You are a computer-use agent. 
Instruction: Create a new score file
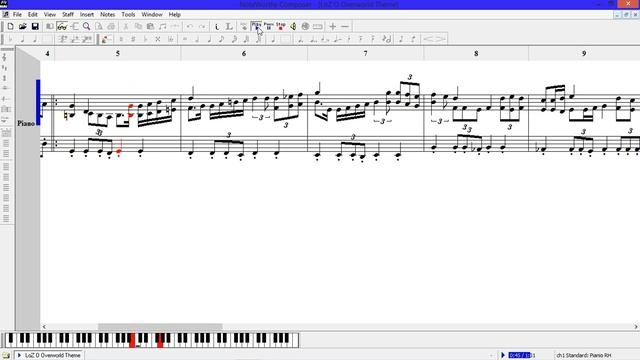coord(11,27)
